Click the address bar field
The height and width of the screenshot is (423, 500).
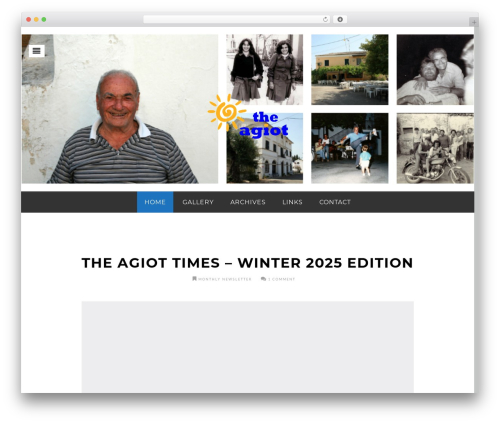coord(236,20)
